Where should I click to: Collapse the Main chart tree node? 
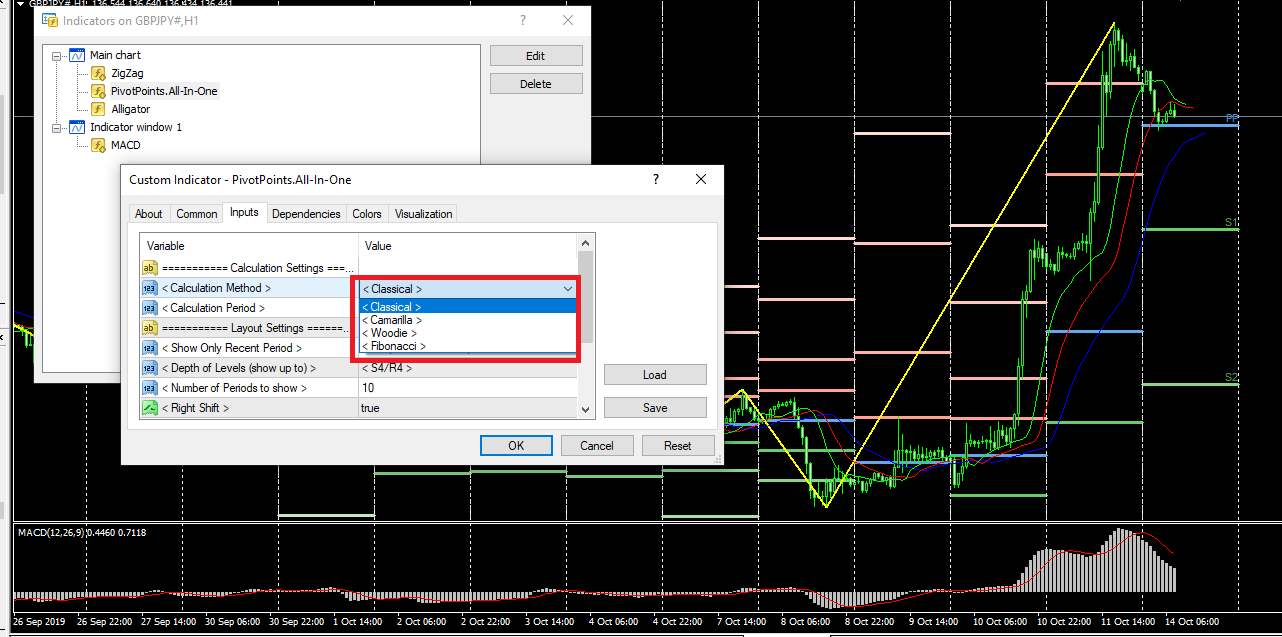click(x=57, y=56)
